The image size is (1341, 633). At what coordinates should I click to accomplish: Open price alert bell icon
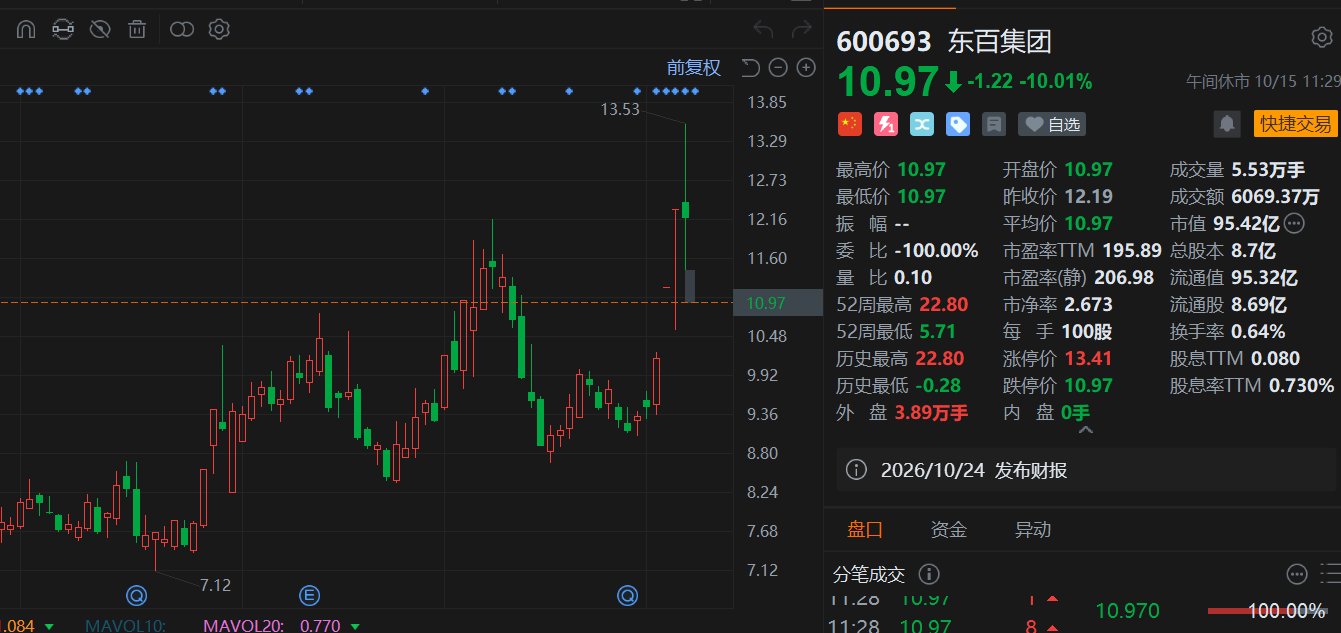click(1226, 124)
